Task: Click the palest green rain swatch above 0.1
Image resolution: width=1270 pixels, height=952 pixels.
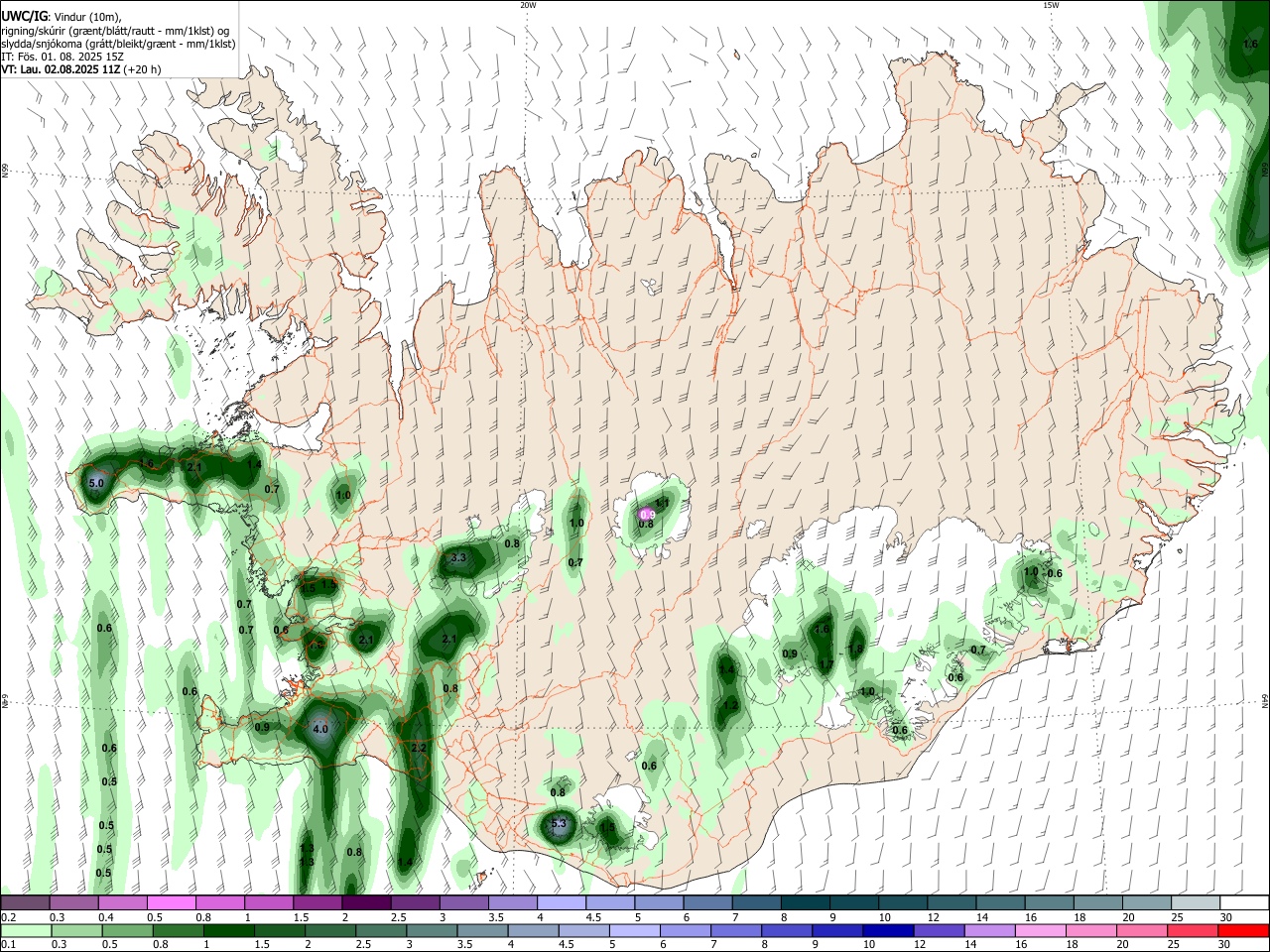Action: (26, 930)
